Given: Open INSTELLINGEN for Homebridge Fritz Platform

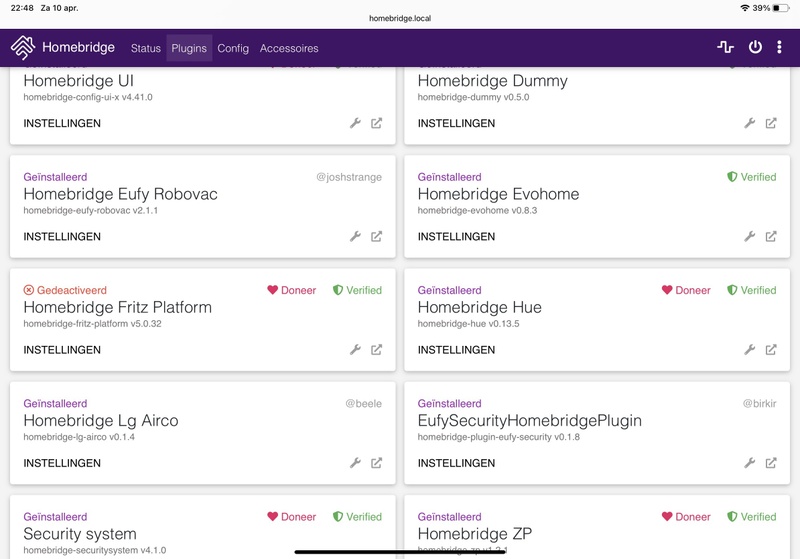Looking at the screenshot, I should [62, 350].
